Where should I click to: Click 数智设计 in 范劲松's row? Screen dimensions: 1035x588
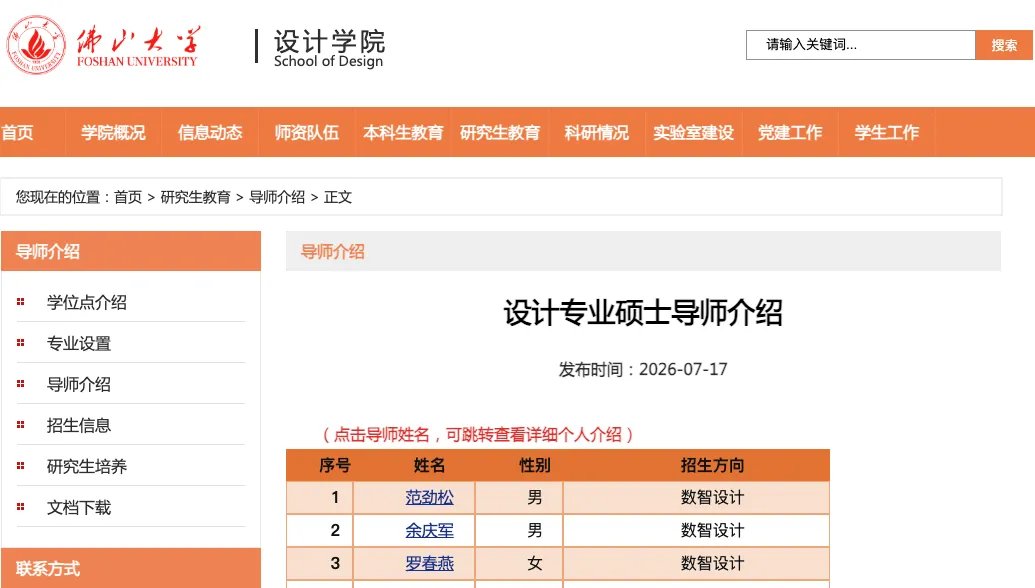(712, 498)
